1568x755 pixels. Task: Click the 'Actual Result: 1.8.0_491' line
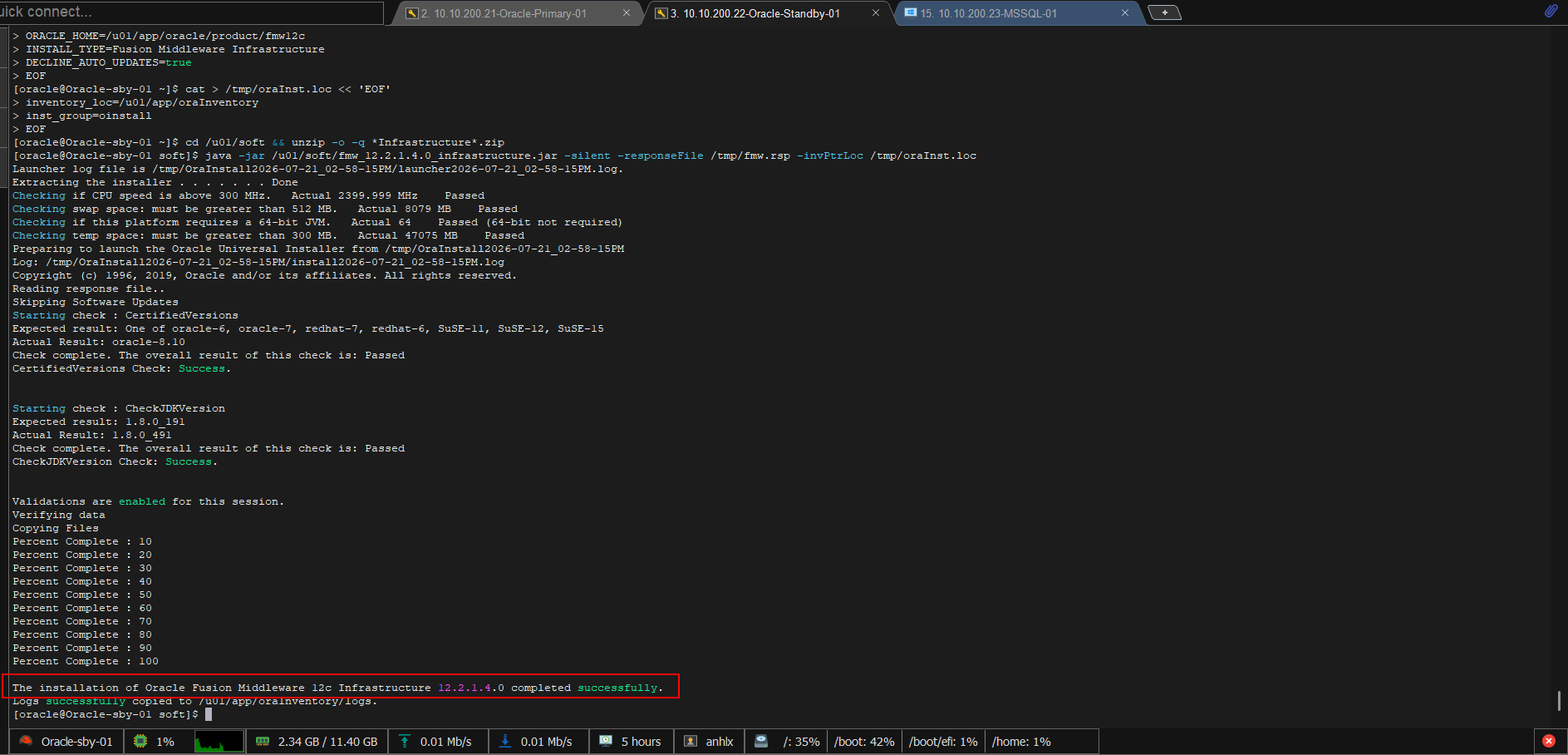pos(91,435)
